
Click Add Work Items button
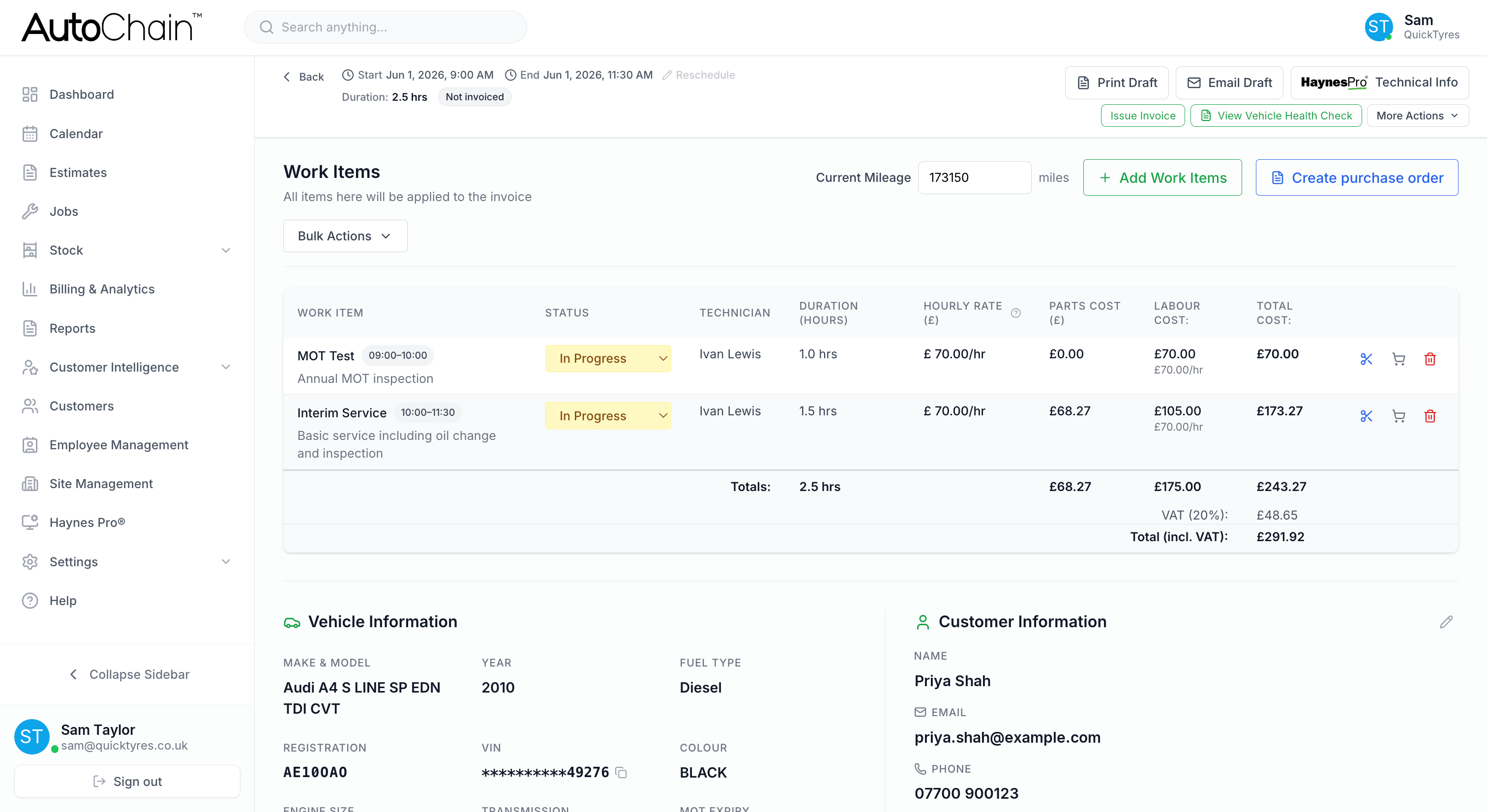pyautogui.click(x=1162, y=177)
